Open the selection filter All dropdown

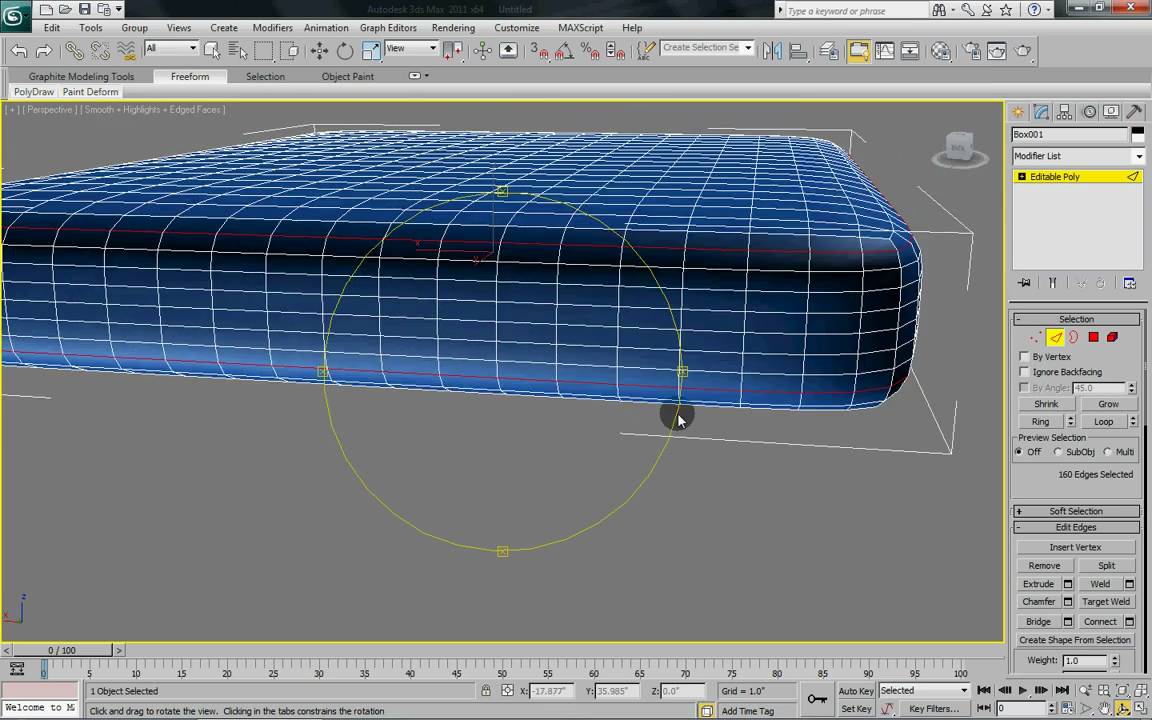pyautogui.click(x=171, y=48)
